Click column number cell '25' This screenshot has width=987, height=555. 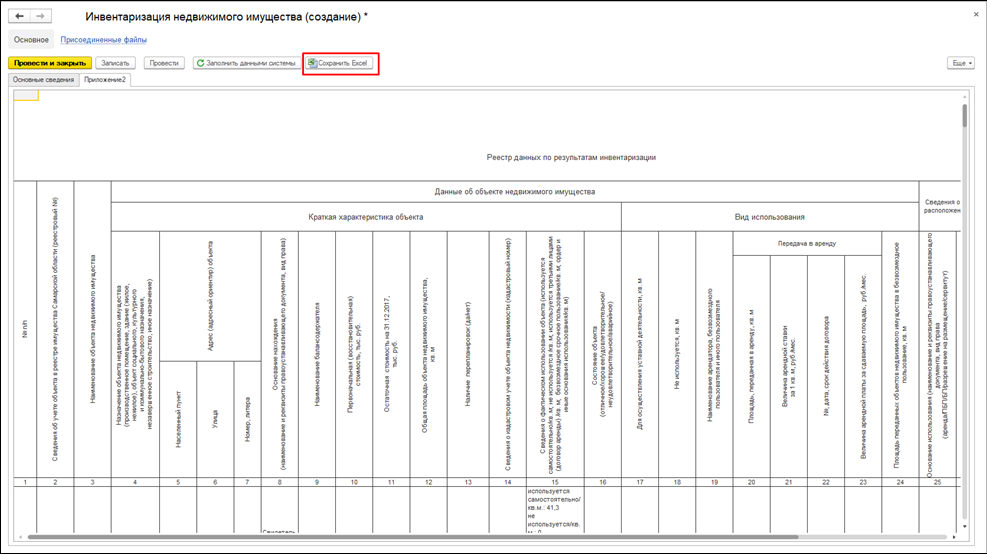point(937,482)
